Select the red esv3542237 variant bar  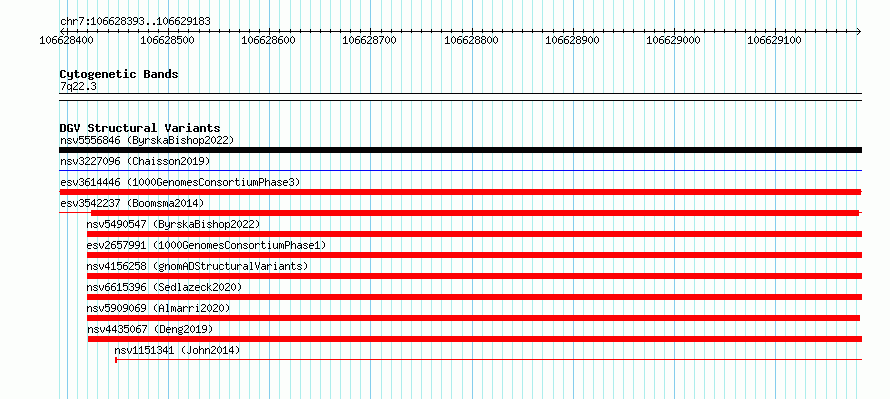point(460,213)
